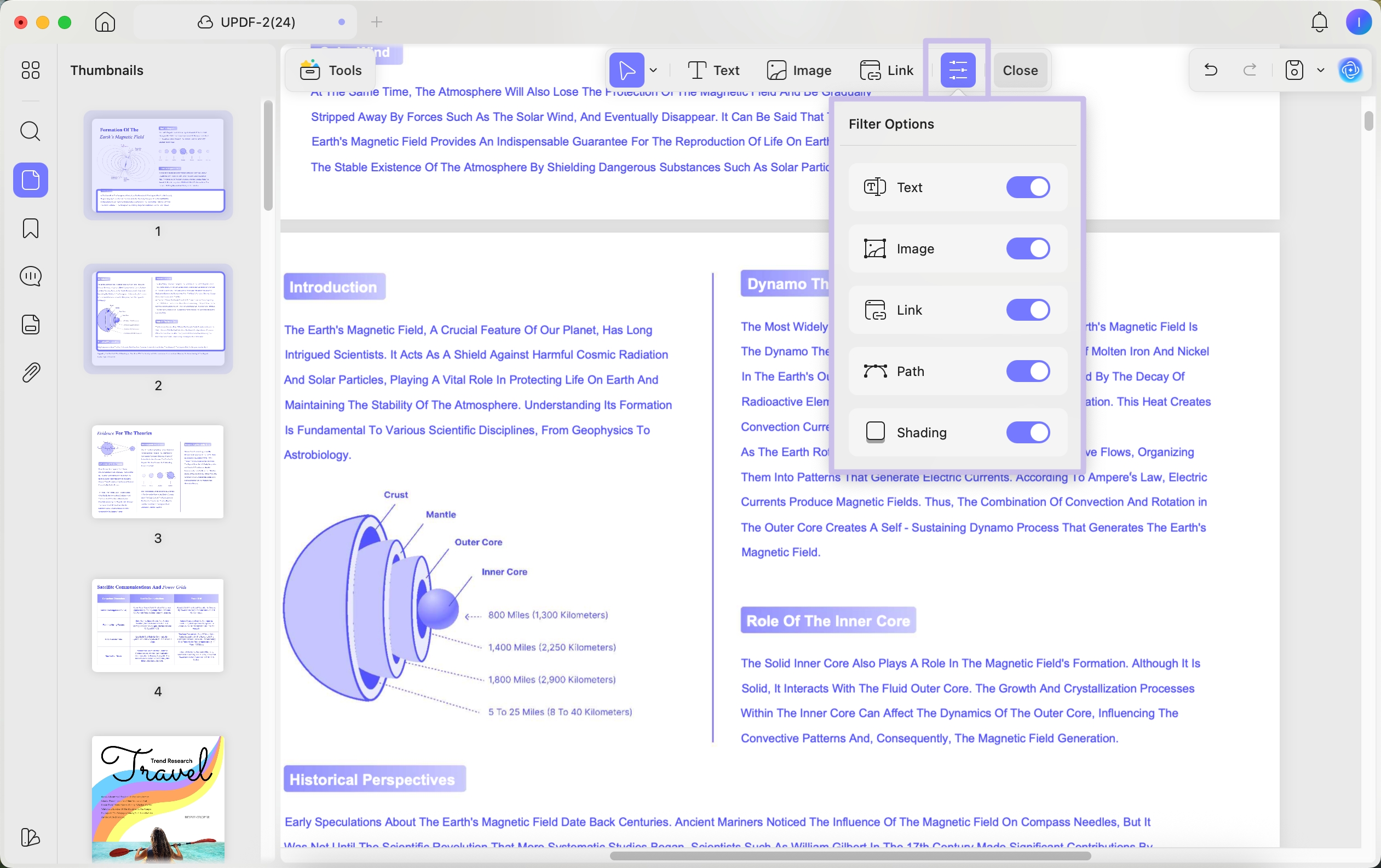Screen dimensions: 1381x868
Task: Click the Close button
Action: pos(1020,70)
